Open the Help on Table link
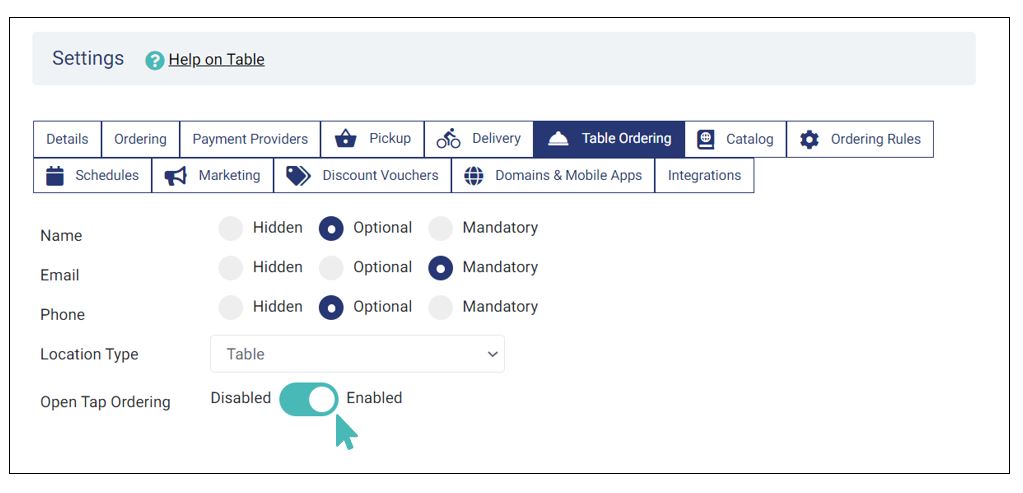1023x493 pixels. tap(217, 60)
